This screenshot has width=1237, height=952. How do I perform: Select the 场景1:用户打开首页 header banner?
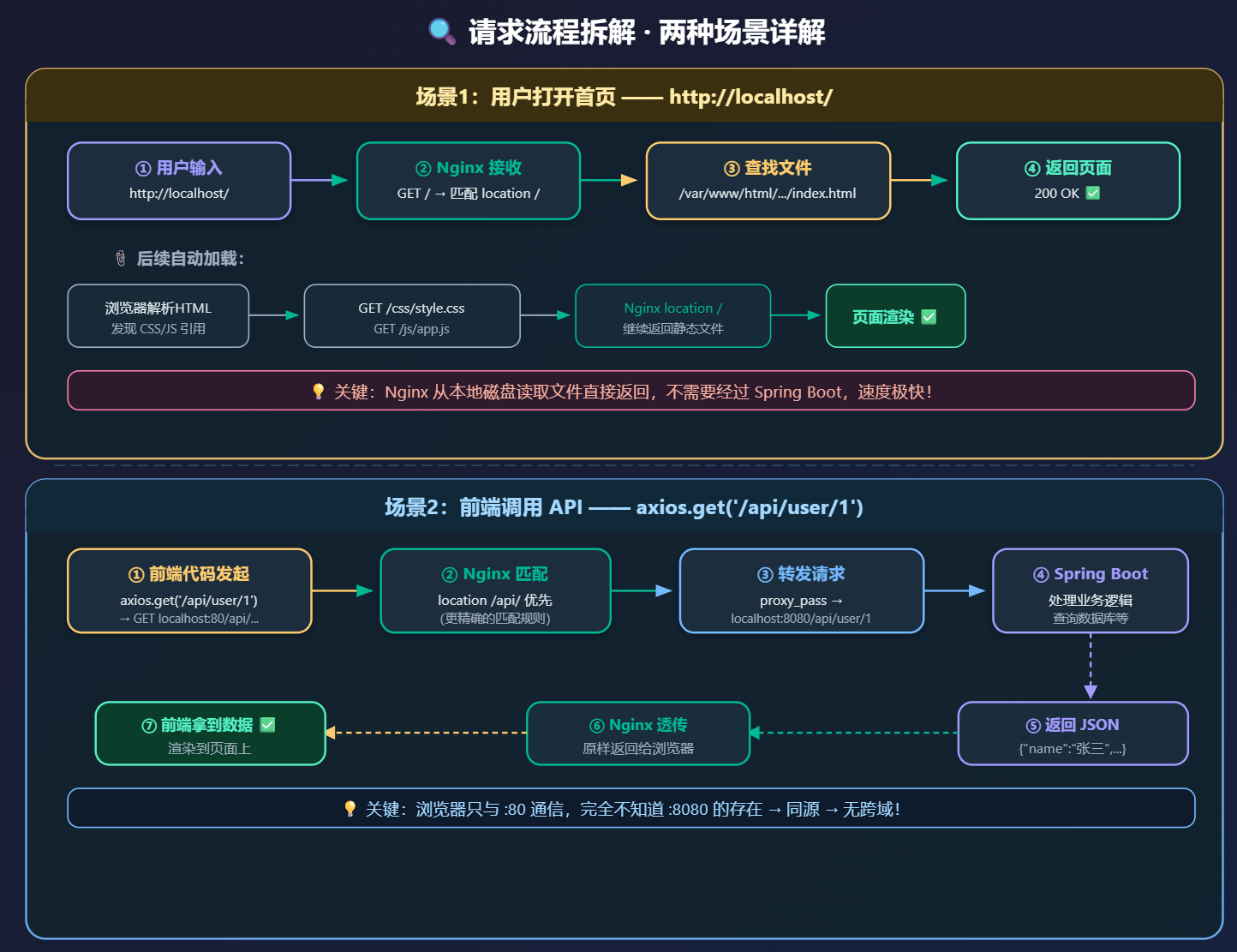click(x=624, y=96)
